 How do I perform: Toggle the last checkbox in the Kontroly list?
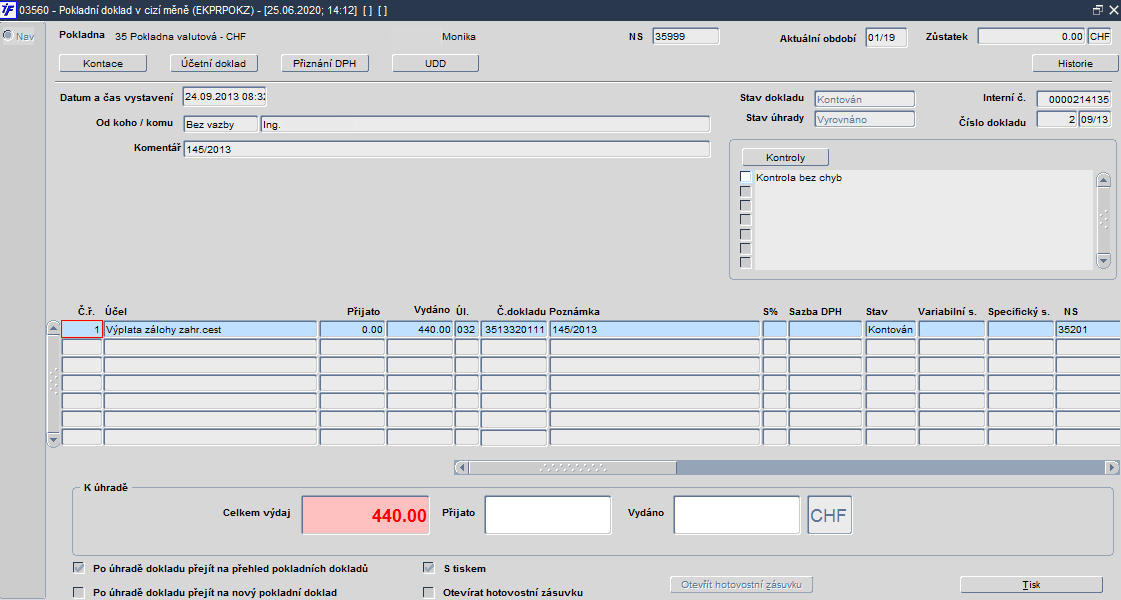coord(746,262)
